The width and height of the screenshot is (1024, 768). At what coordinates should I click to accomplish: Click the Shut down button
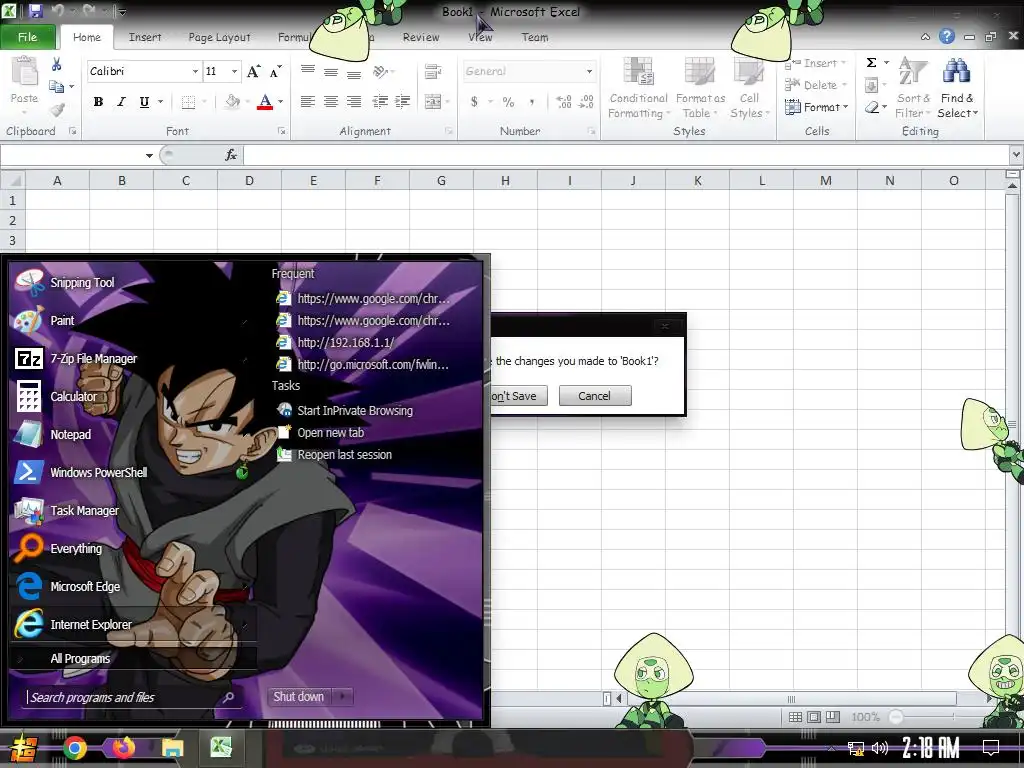[x=299, y=697]
